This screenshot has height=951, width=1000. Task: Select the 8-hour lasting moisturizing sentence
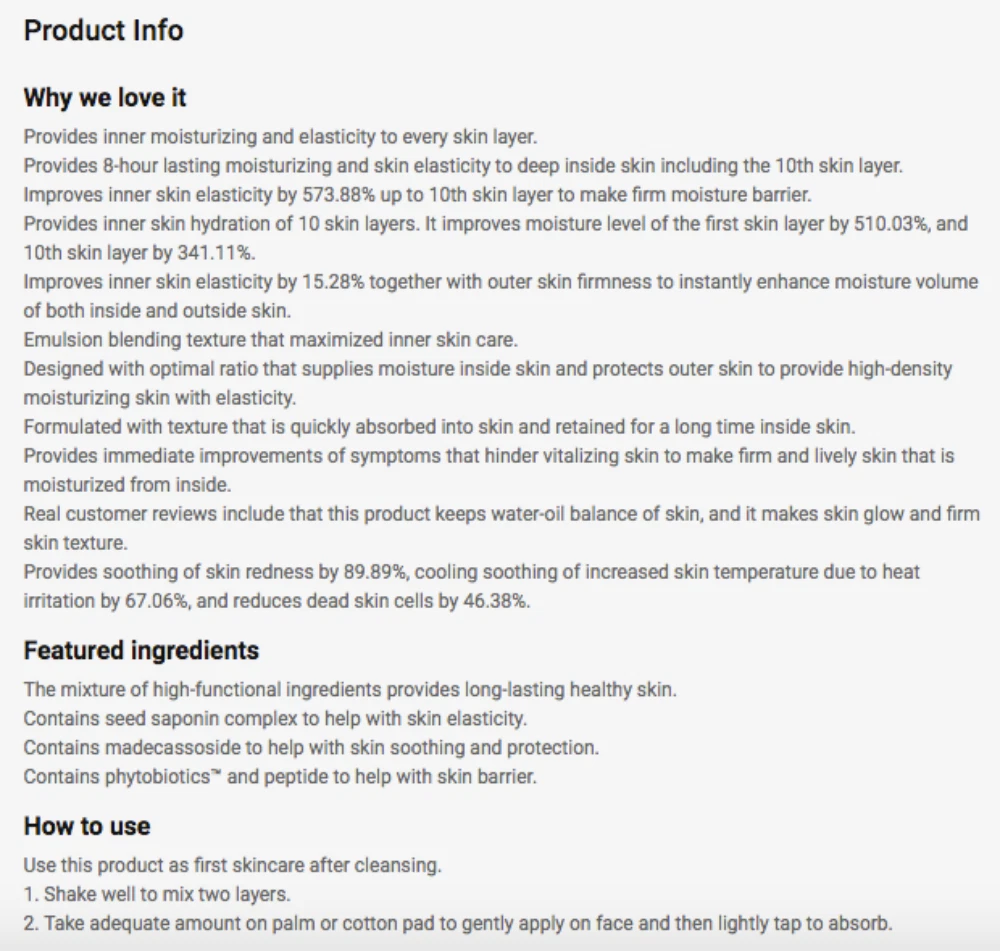[463, 166]
